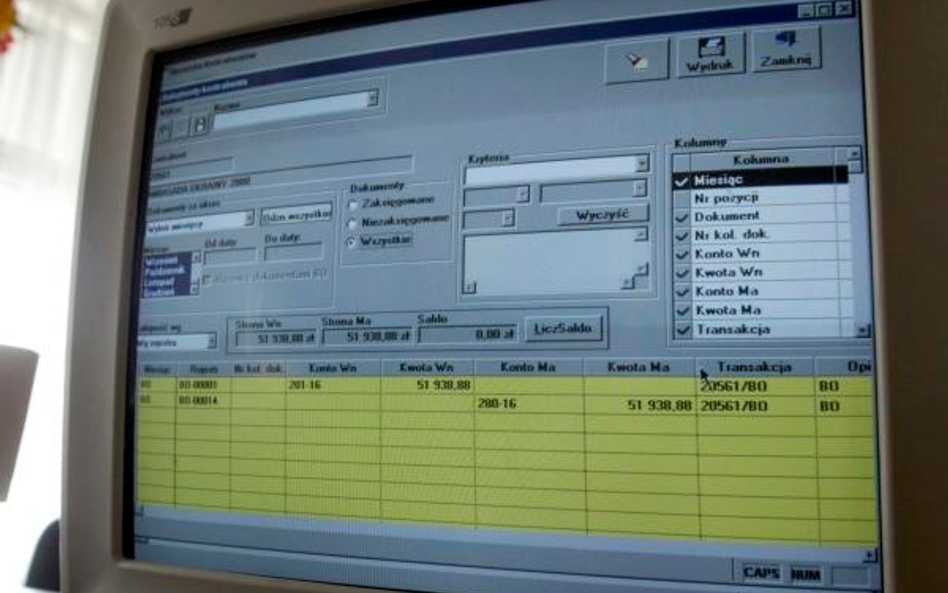
Task: Click the Konto Wn table column header
Action: click(x=333, y=367)
